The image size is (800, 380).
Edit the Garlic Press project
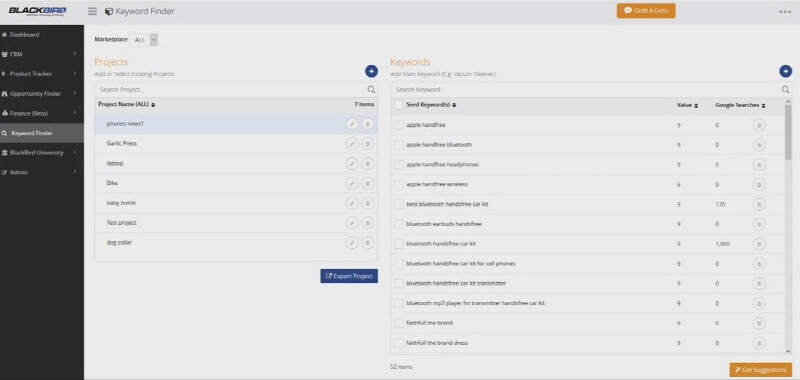(352, 144)
